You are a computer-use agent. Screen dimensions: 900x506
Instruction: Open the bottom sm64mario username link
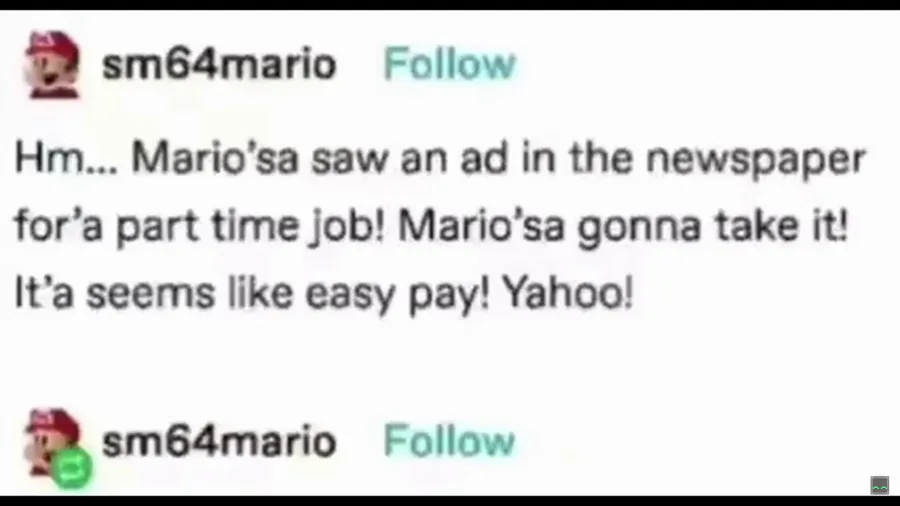click(x=219, y=441)
